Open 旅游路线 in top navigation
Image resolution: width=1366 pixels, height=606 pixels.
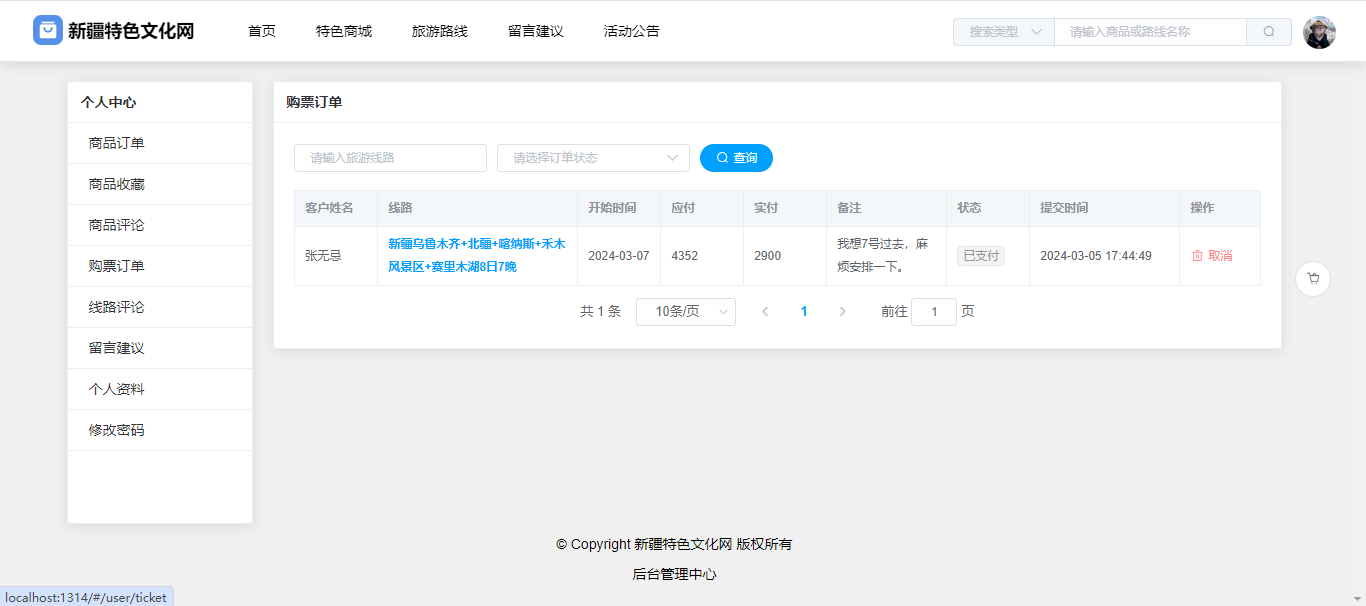[x=440, y=31]
